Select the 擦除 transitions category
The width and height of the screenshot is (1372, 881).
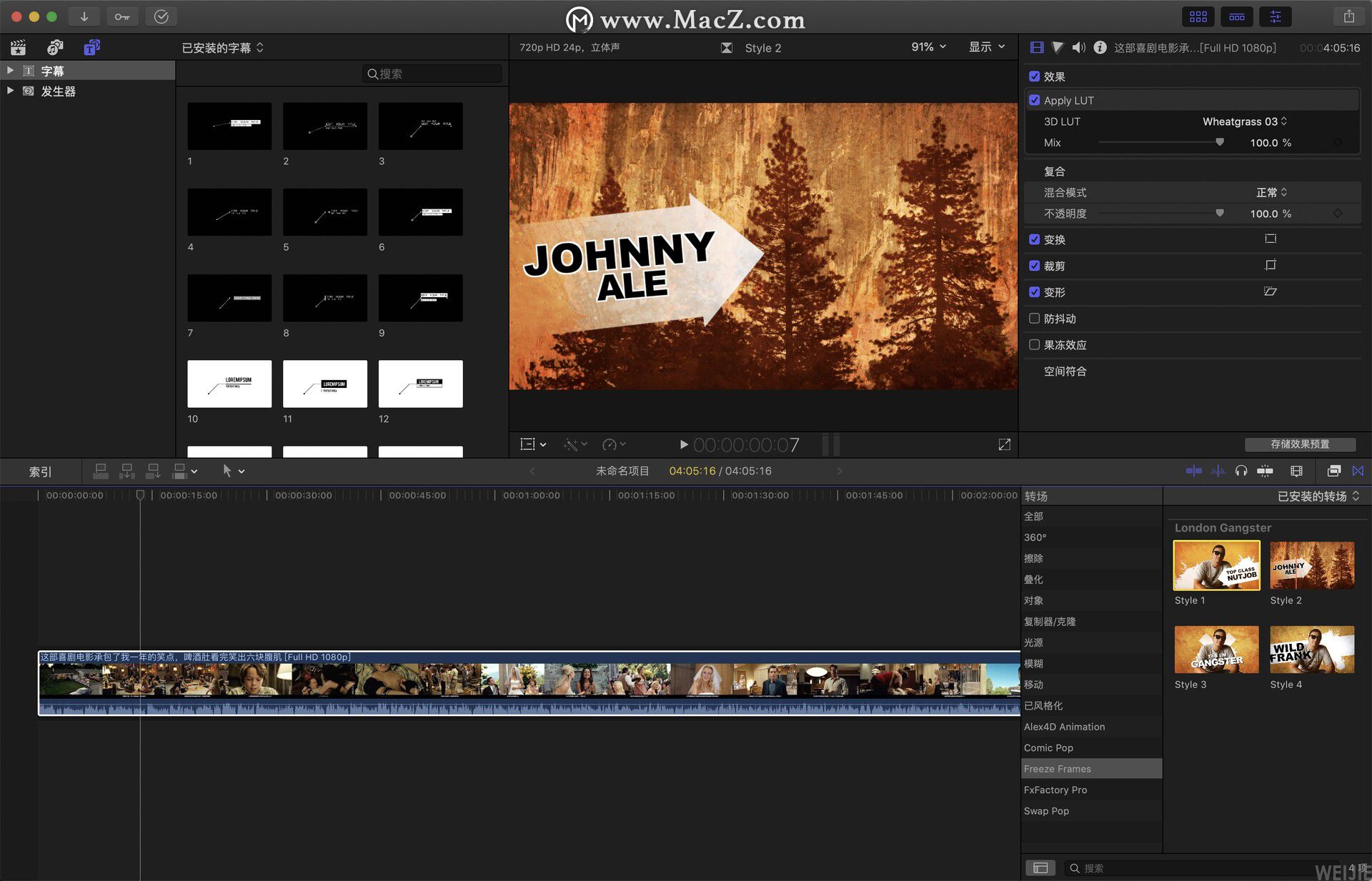[x=1092, y=558]
